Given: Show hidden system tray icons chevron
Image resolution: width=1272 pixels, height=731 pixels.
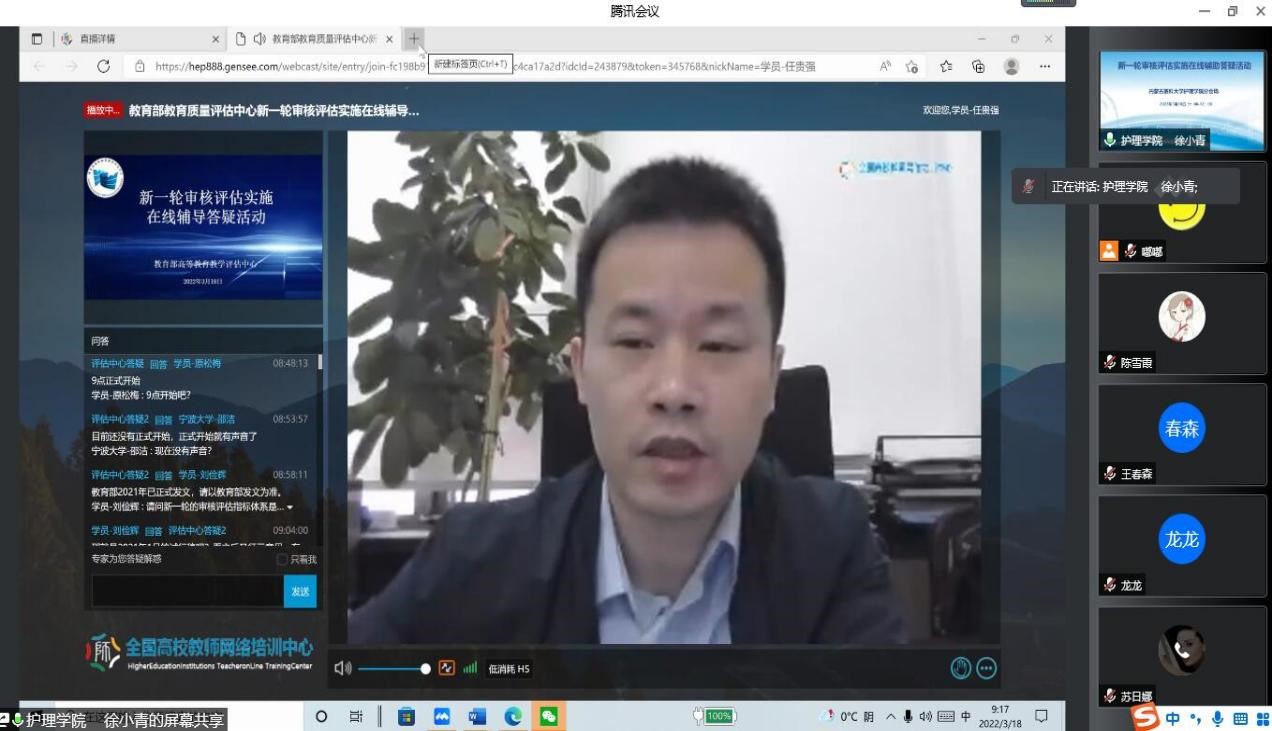Looking at the screenshot, I should click(x=890, y=716).
